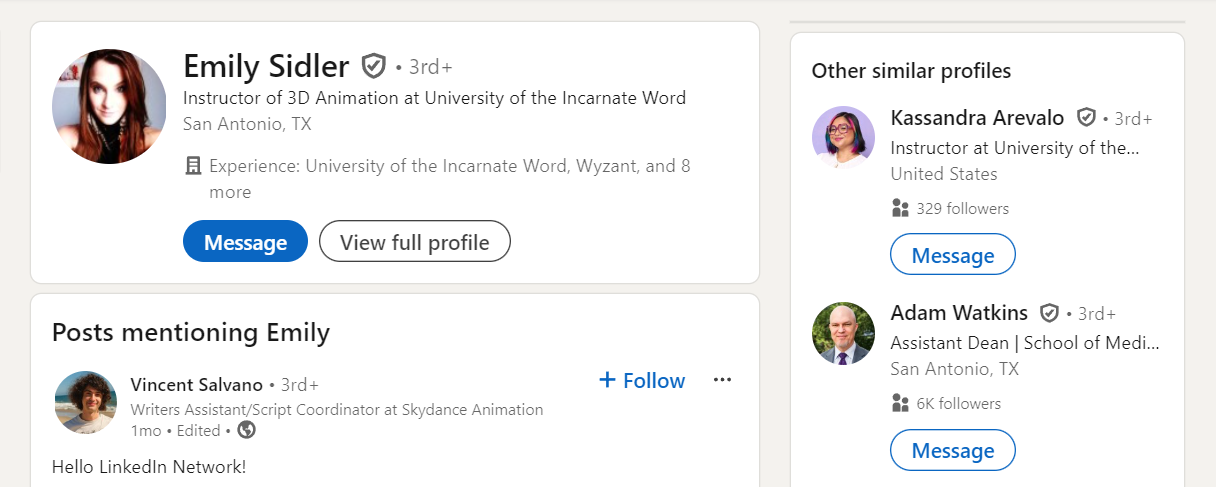Message Kassandra Arevalo
1216x487 pixels.
pos(953,254)
